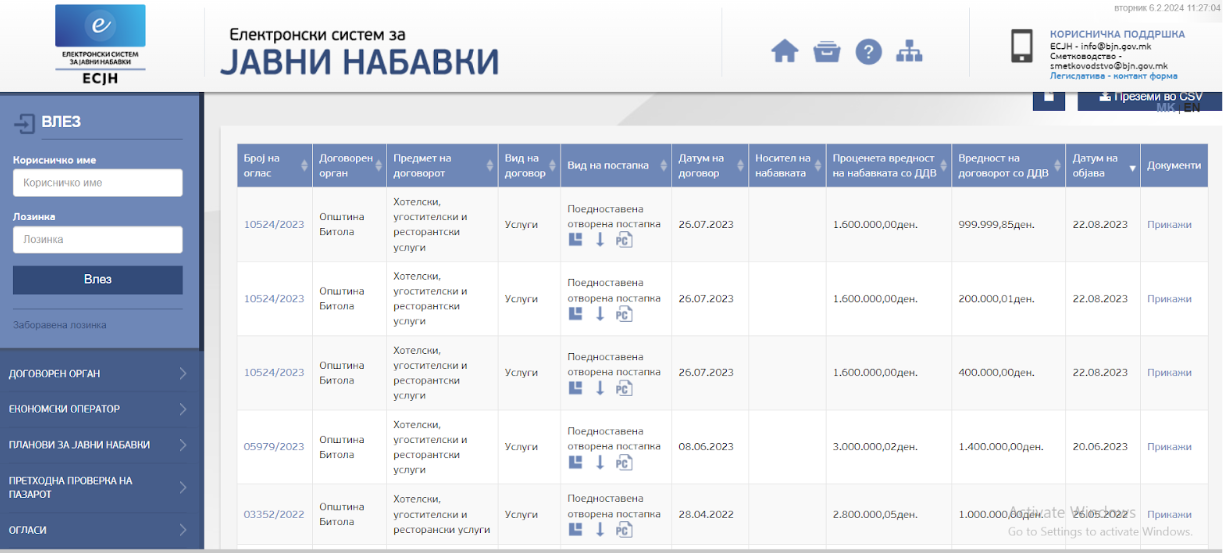The width and height of the screenshot is (1224, 553).
Task: Click the chart icon in the 05979/2023 row
Action: pyautogui.click(x=576, y=462)
